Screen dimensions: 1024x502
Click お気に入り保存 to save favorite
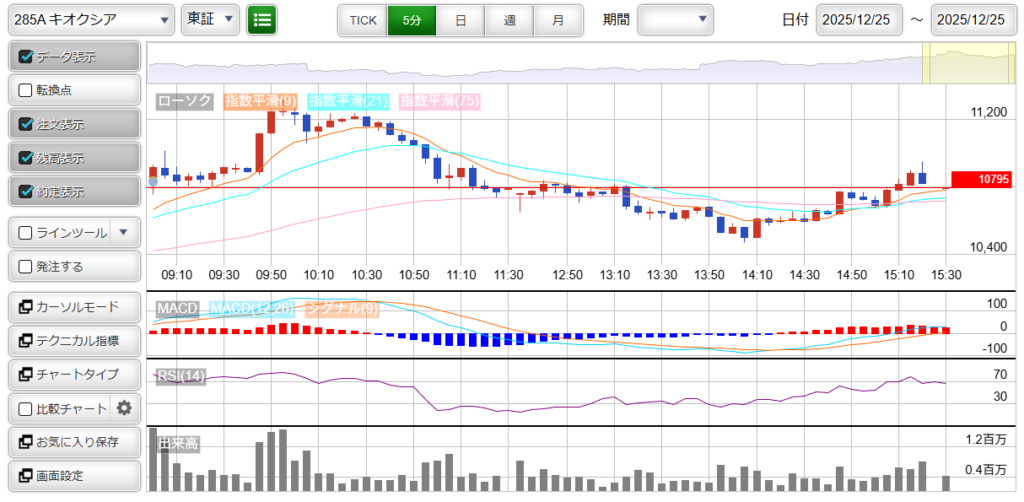click(x=72, y=442)
